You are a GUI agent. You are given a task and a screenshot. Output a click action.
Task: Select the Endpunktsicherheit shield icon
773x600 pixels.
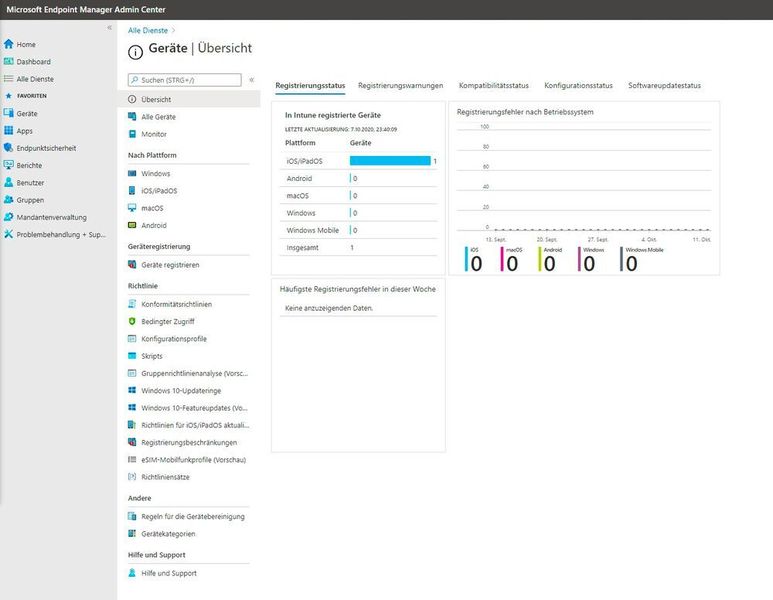[9, 148]
